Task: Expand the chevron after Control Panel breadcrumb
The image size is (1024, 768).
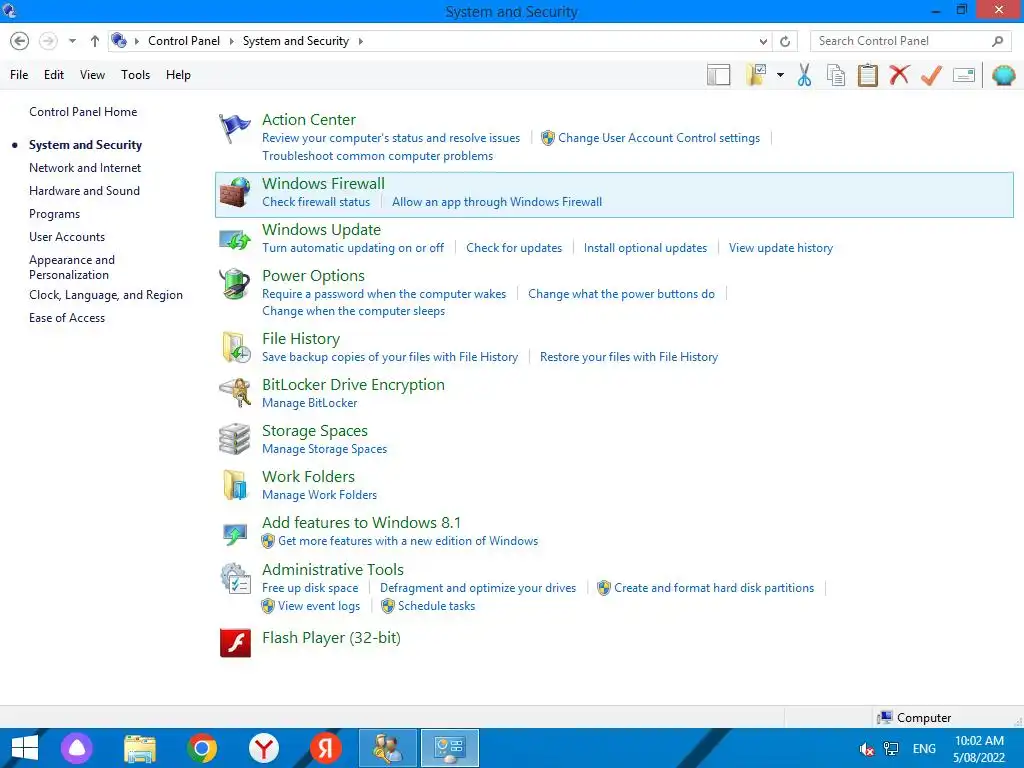Action: 231,41
